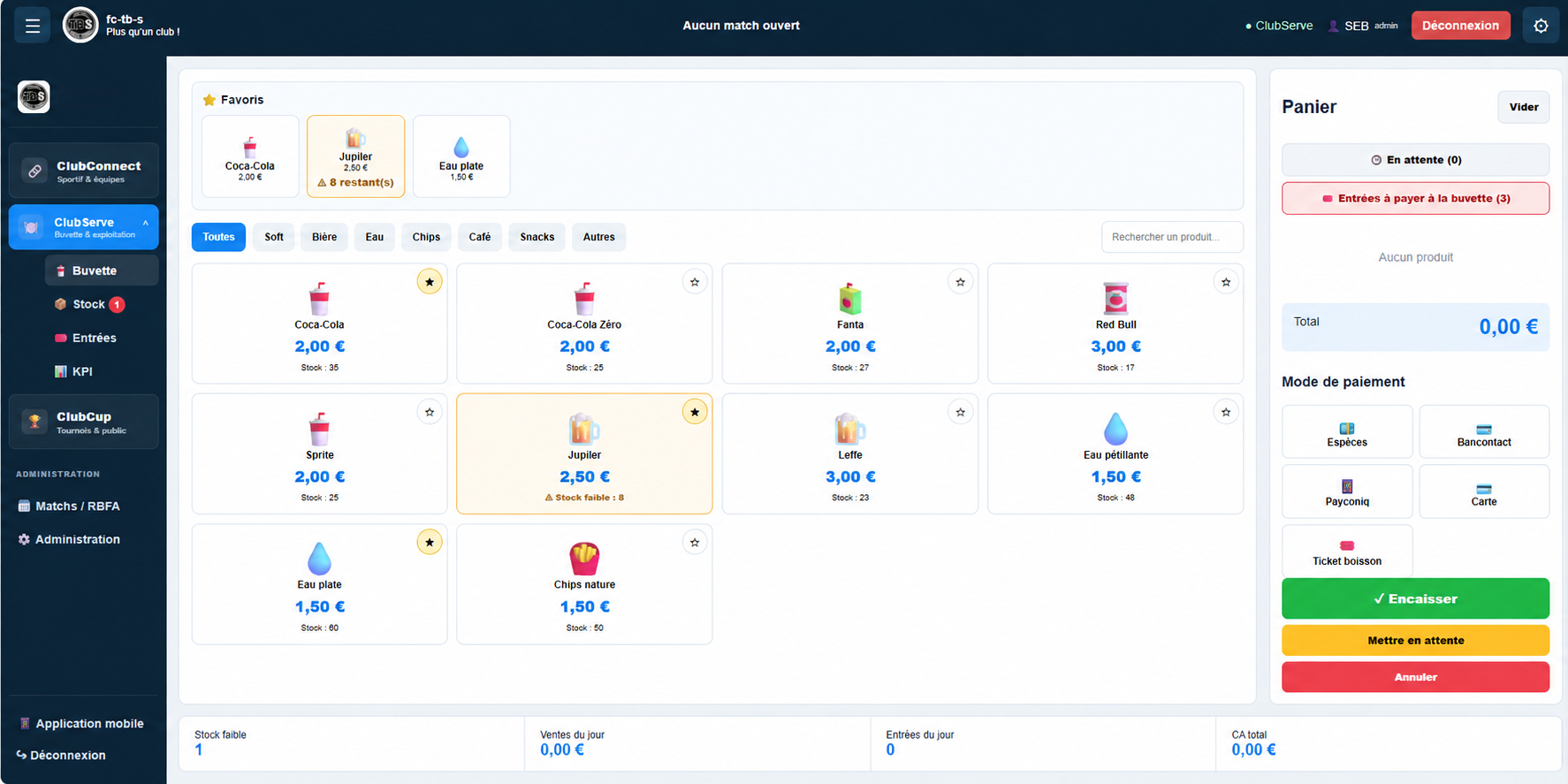Filter by the Café category
The image size is (1568, 784).
coord(480,237)
